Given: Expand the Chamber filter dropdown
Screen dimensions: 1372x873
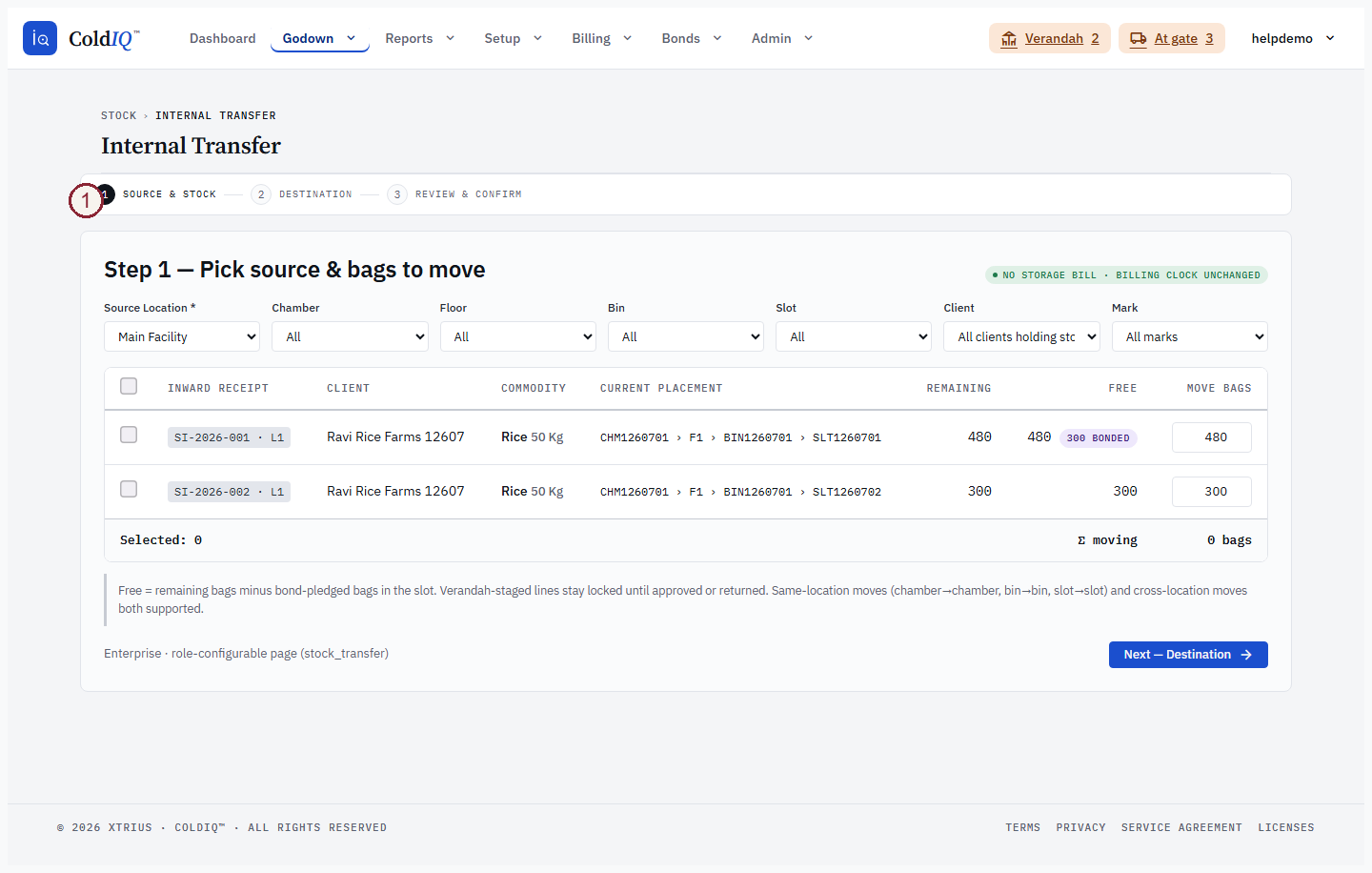Looking at the screenshot, I should 350,336.
